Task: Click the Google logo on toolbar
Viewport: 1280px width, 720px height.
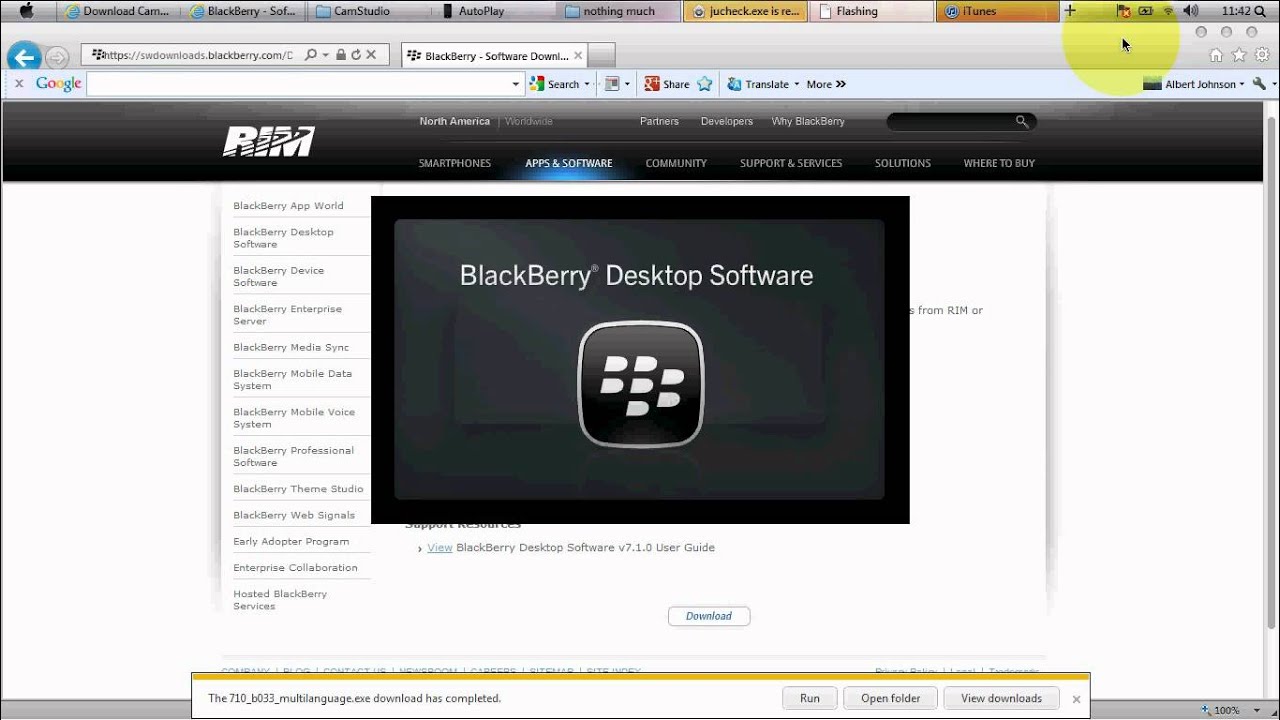Action: (x=58, y=84)
